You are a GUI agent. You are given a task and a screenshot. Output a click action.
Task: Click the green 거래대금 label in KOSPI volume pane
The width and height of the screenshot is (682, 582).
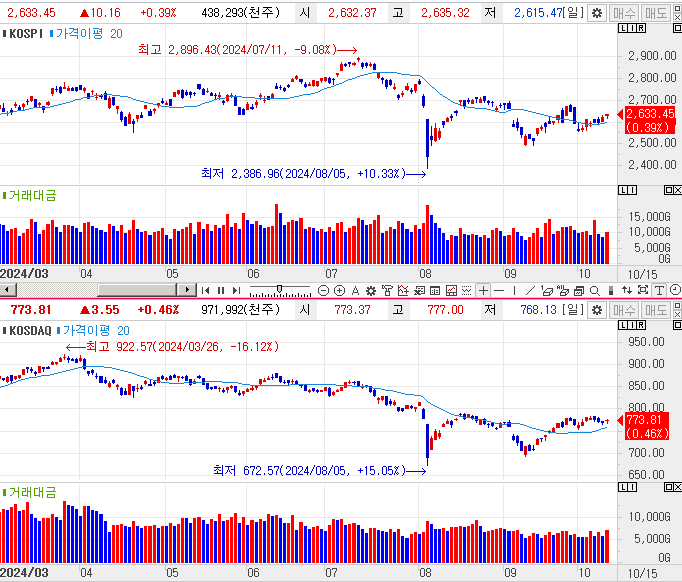[33, 195]
